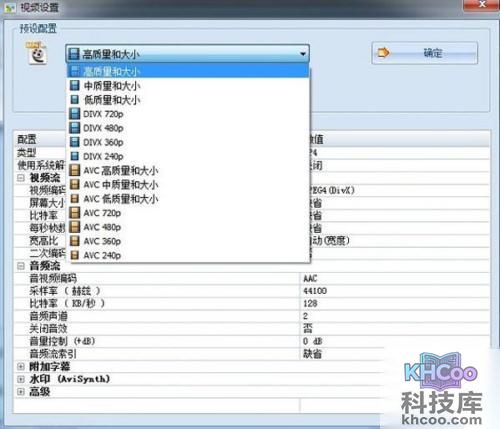Click the 音频声道 row label

point(49,316)
